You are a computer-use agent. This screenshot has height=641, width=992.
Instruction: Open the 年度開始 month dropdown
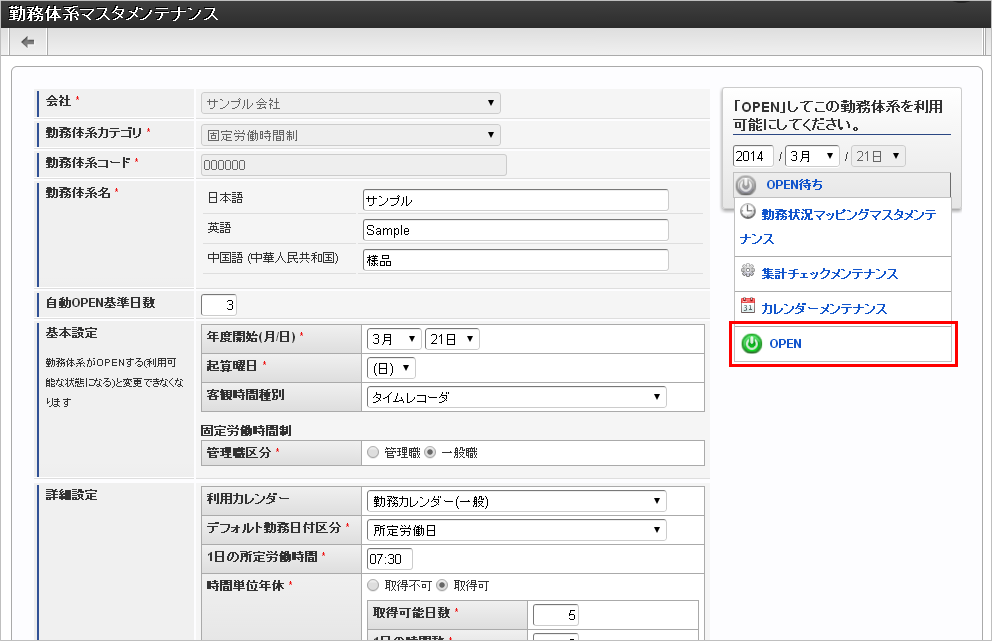[394, 339]
